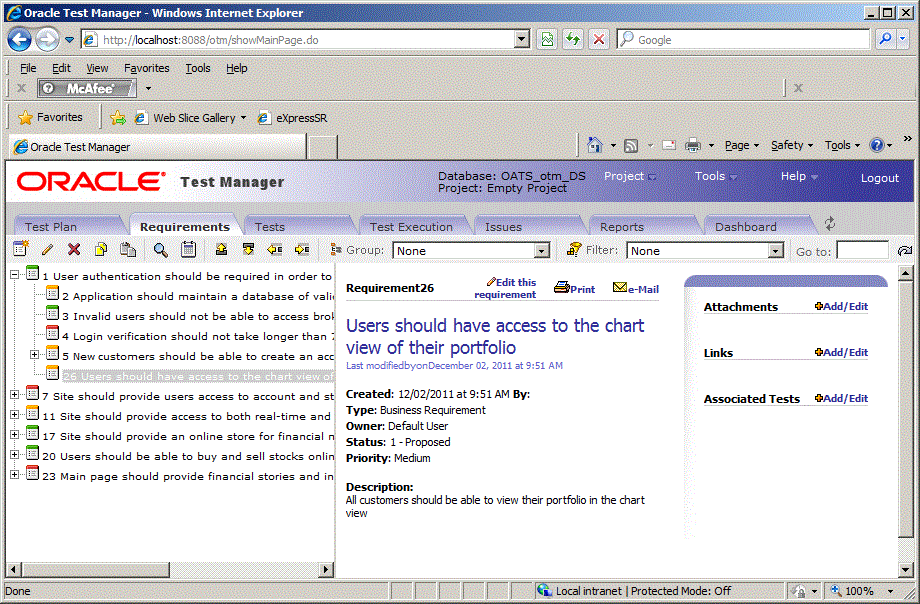The image size is (920, 604).
Task: Open the Filter dropdown list
Action: pos(776,251)
